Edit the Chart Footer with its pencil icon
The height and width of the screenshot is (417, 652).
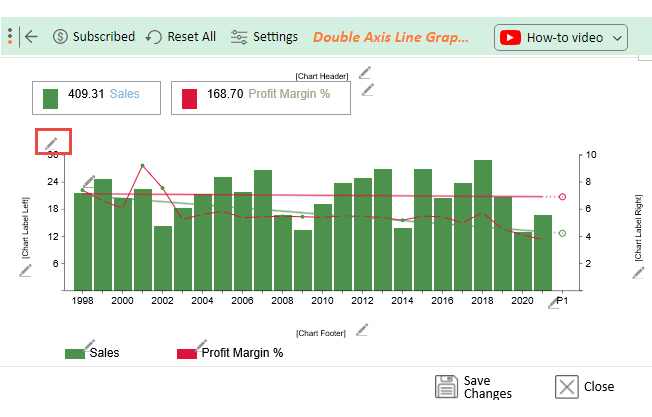coord(362,330)
